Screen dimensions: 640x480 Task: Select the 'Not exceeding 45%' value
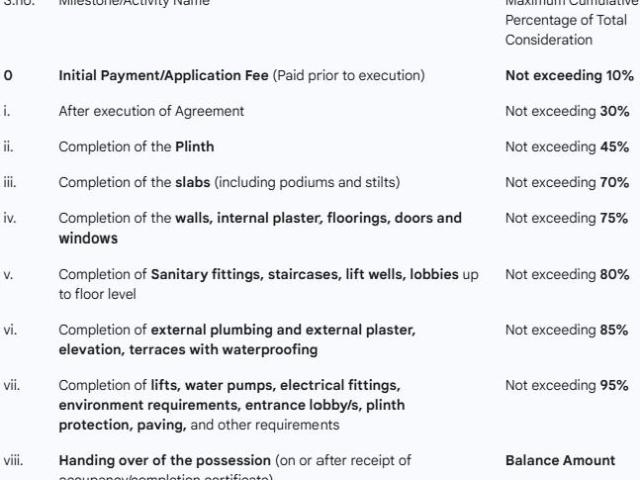click(x=567, y=147)
